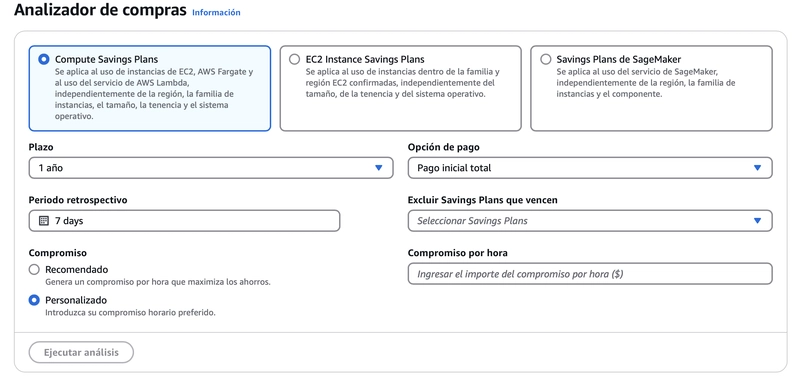Screen dimensions: 800x378
Task: Open the Pago inicial total dropdown
Action: pyautogui.click(x=590, y=168)
